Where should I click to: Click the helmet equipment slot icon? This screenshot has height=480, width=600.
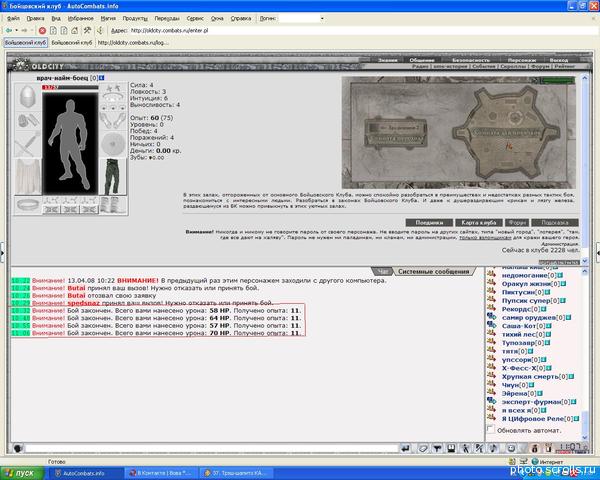pos(28,97)
